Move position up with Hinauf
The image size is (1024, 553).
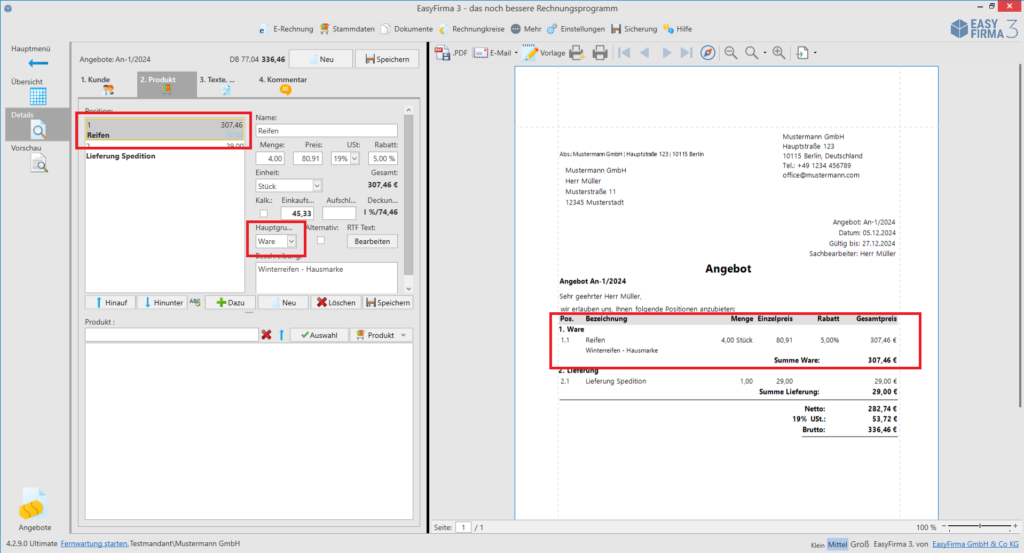point(110,302)
